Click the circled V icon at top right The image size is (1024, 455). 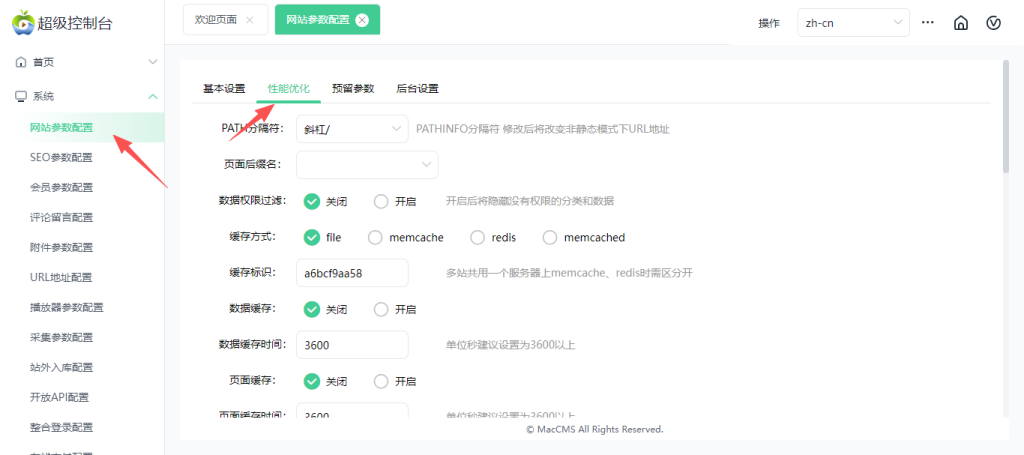point(993,23)
